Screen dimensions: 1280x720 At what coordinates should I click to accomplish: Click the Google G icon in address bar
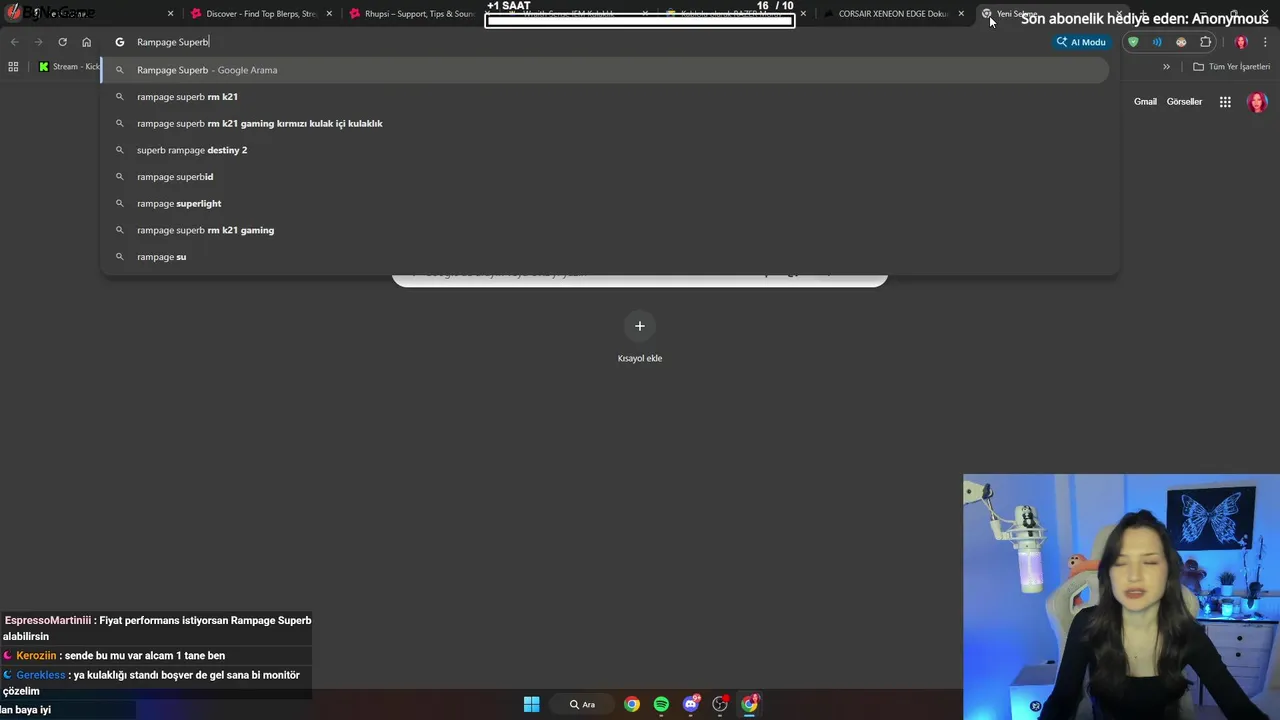coord(120,42)
